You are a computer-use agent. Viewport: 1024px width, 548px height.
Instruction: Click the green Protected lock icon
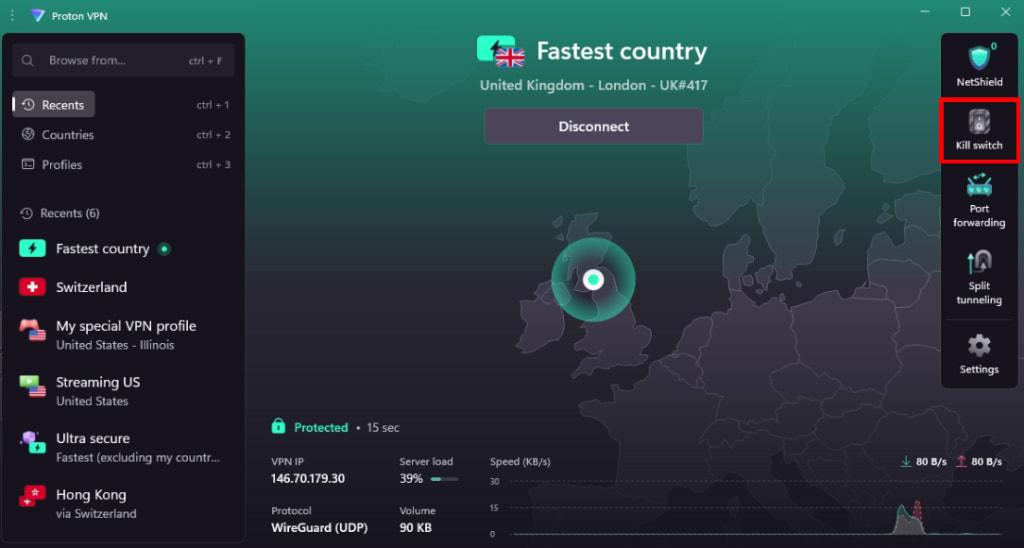pos(278,427)
